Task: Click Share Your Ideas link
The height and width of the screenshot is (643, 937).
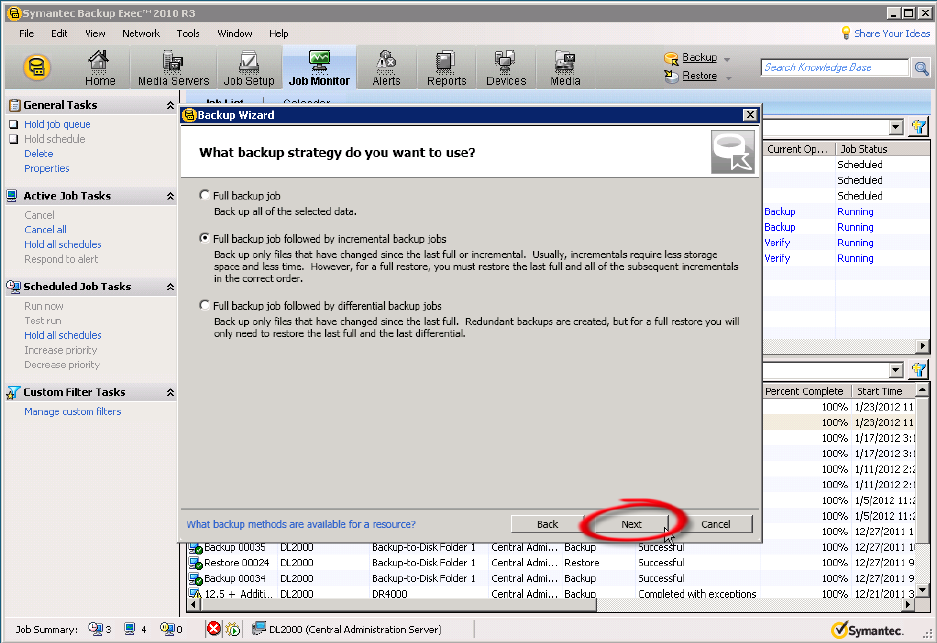Action: [x=892, y=33]
